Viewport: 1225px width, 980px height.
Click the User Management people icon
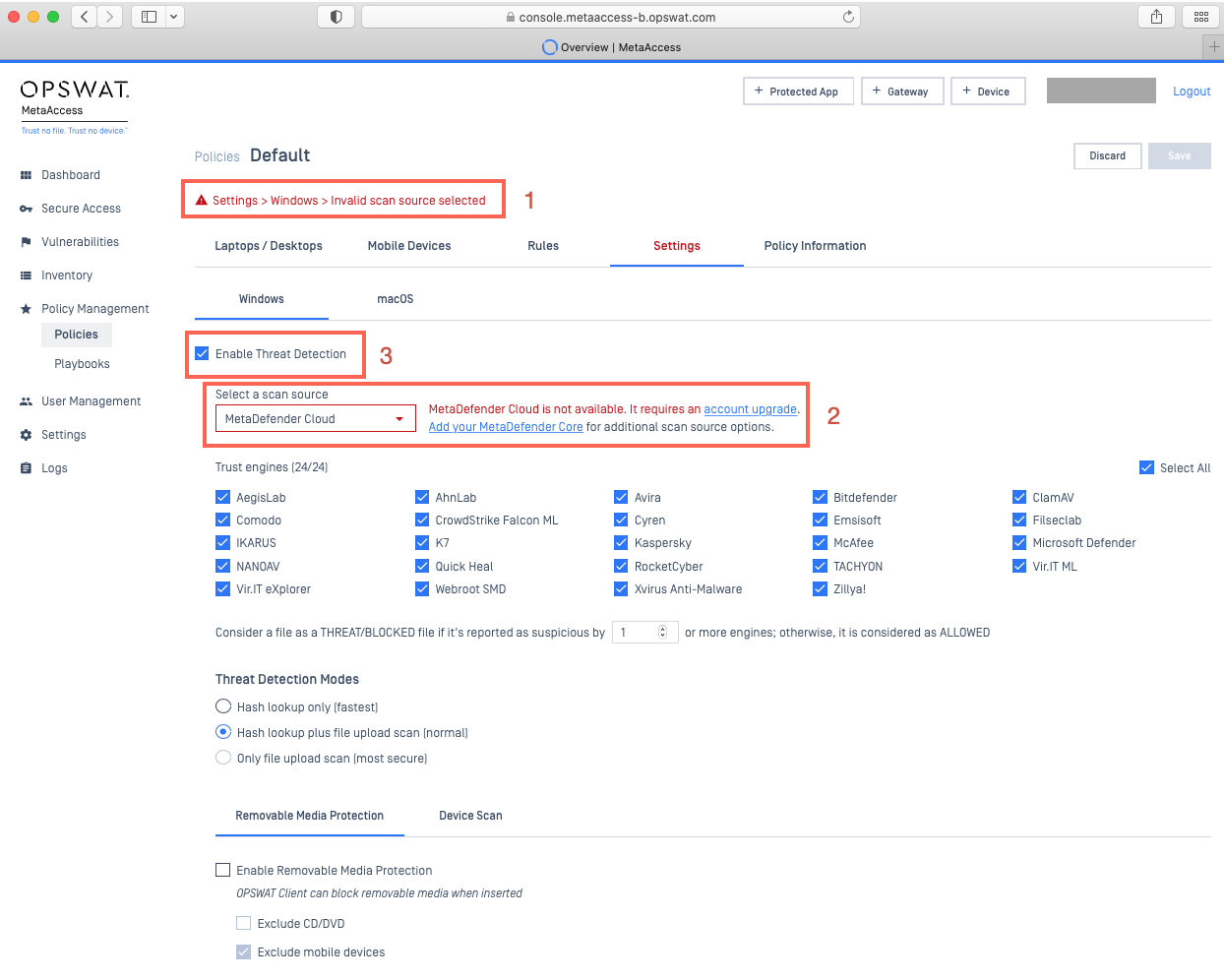coord(26,401)
